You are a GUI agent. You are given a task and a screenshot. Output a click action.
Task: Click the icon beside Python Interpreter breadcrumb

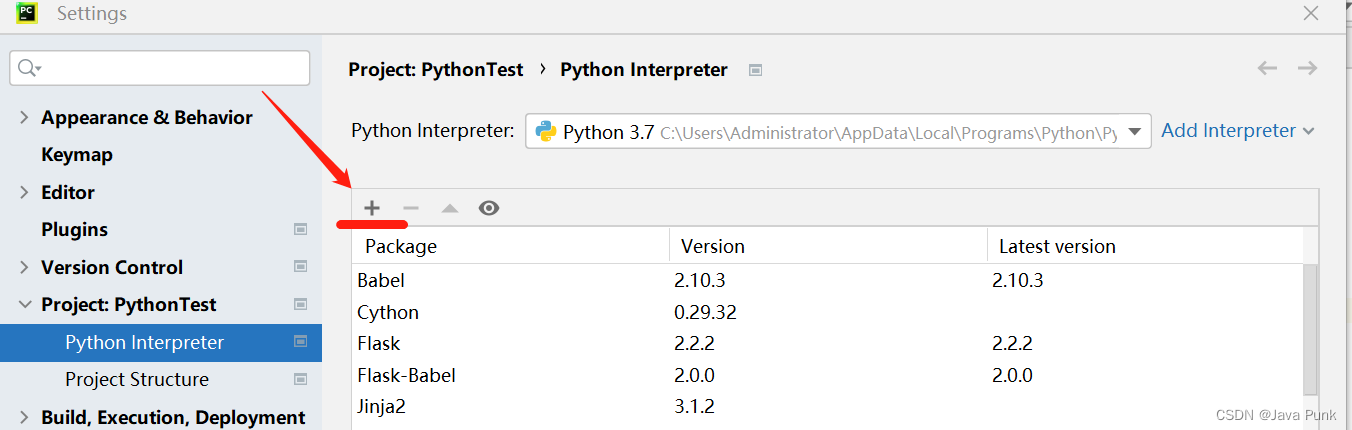(x=756, y=70)
